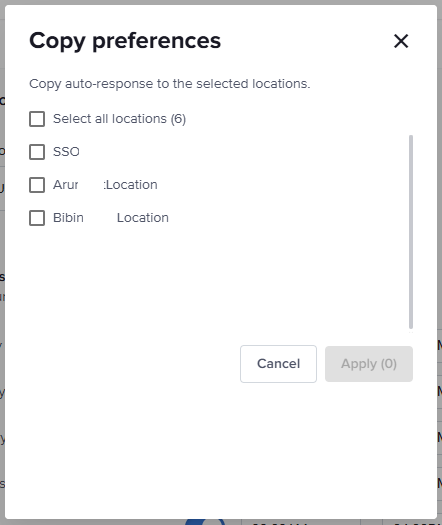Tick the Select all locations checkbox
442x525 pixels.
pos(37,119)
